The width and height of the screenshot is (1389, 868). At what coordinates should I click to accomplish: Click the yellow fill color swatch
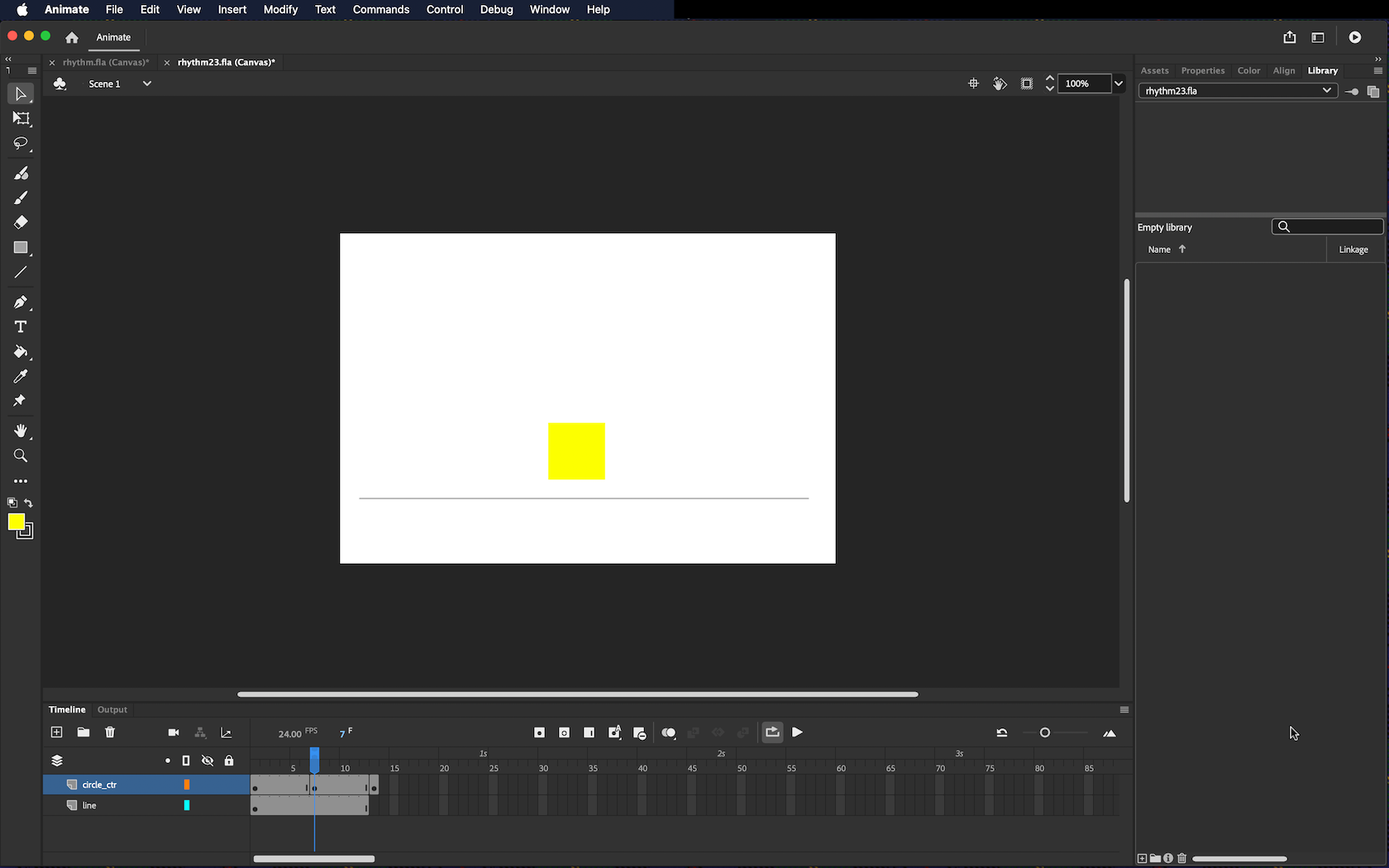(x=16, y=522)
